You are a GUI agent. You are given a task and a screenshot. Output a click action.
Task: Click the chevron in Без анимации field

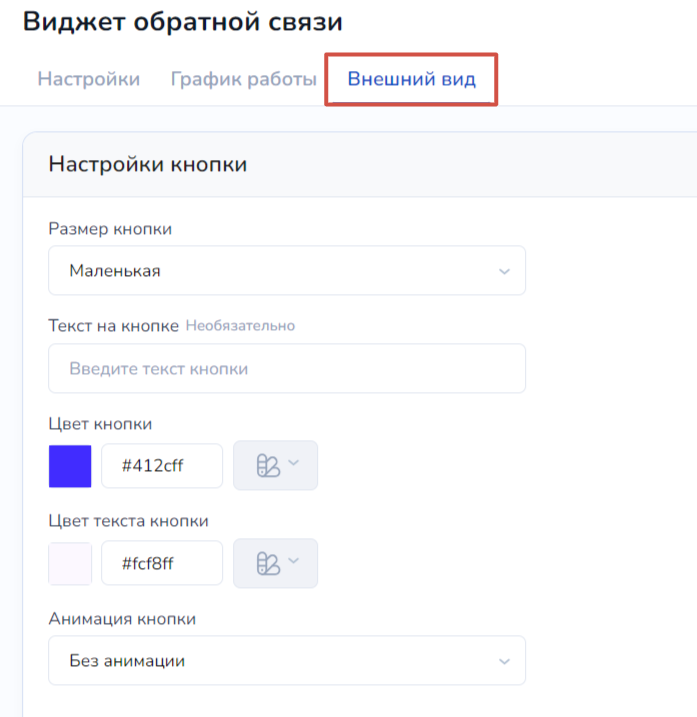[504, 661]
